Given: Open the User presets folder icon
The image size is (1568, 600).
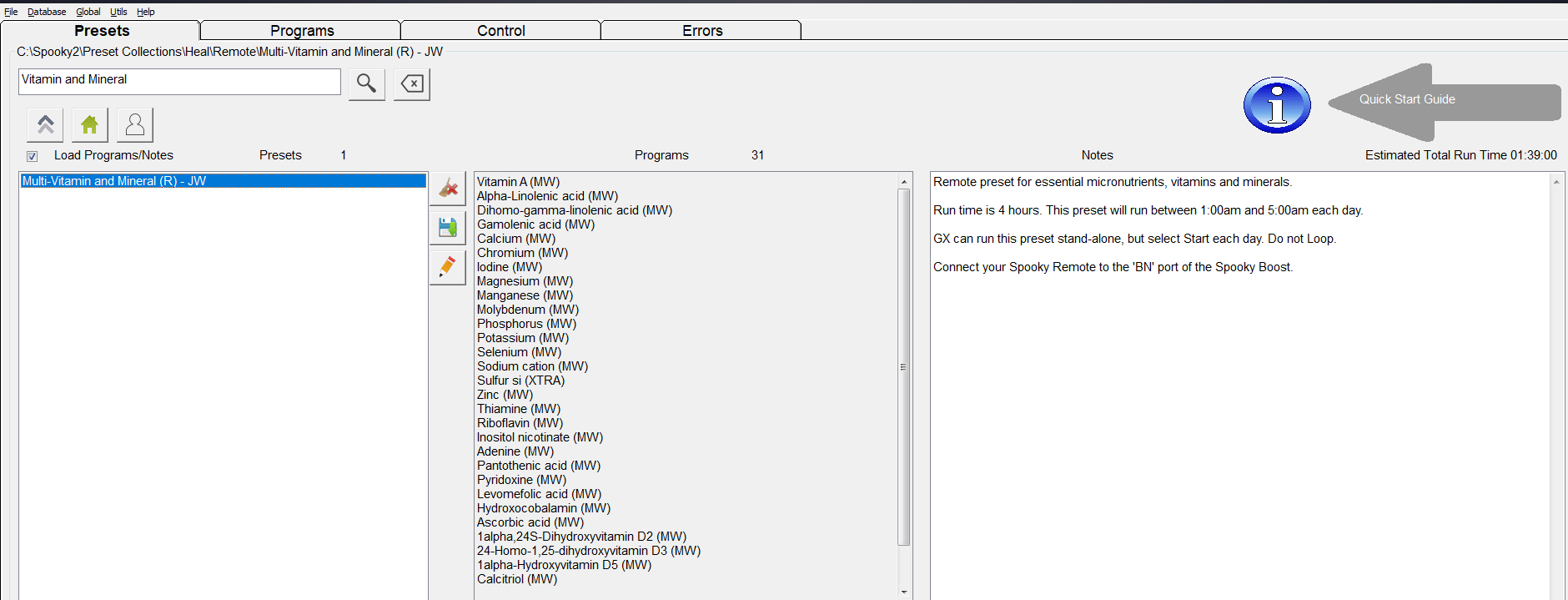Looking at the screenshot, I should coord(135,125).
